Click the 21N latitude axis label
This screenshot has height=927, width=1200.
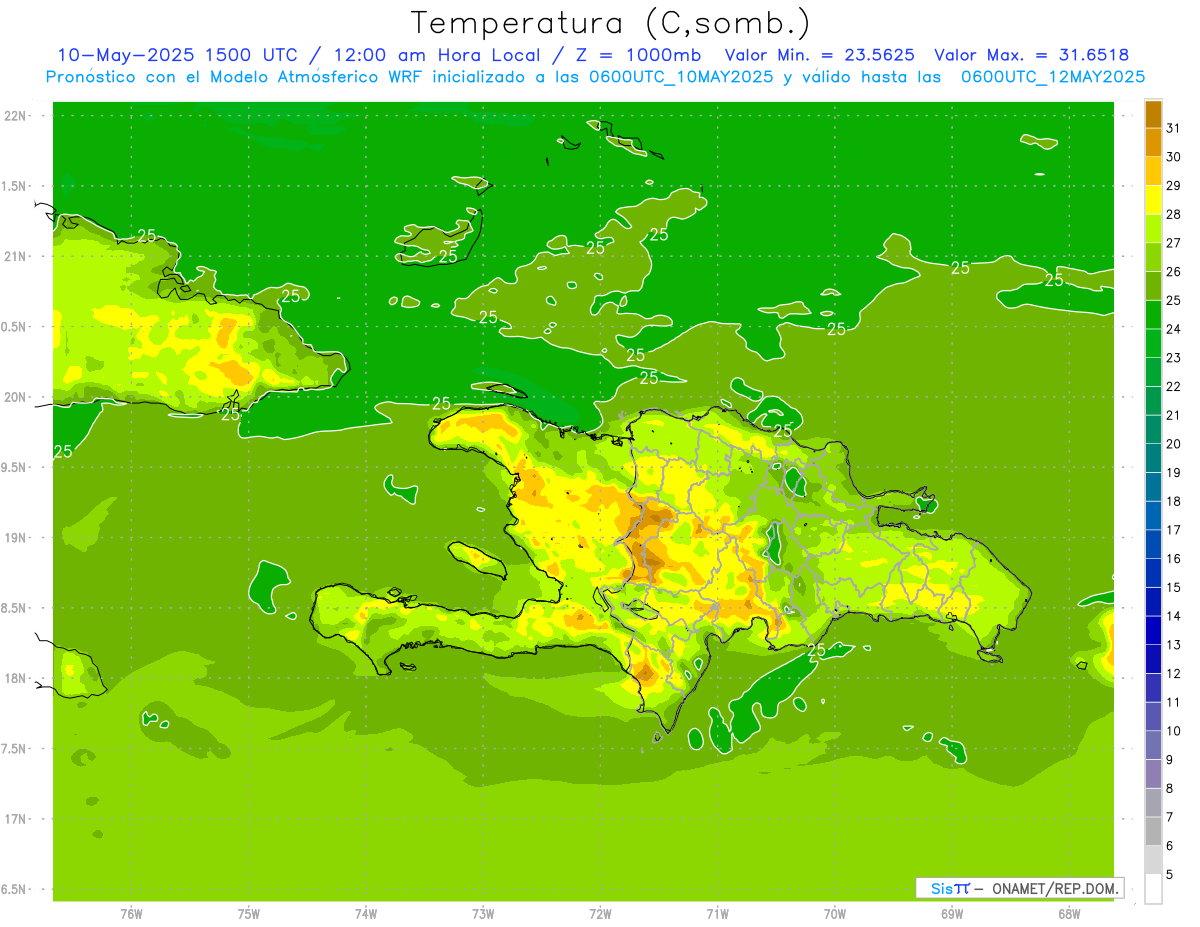tap(17, 257)
